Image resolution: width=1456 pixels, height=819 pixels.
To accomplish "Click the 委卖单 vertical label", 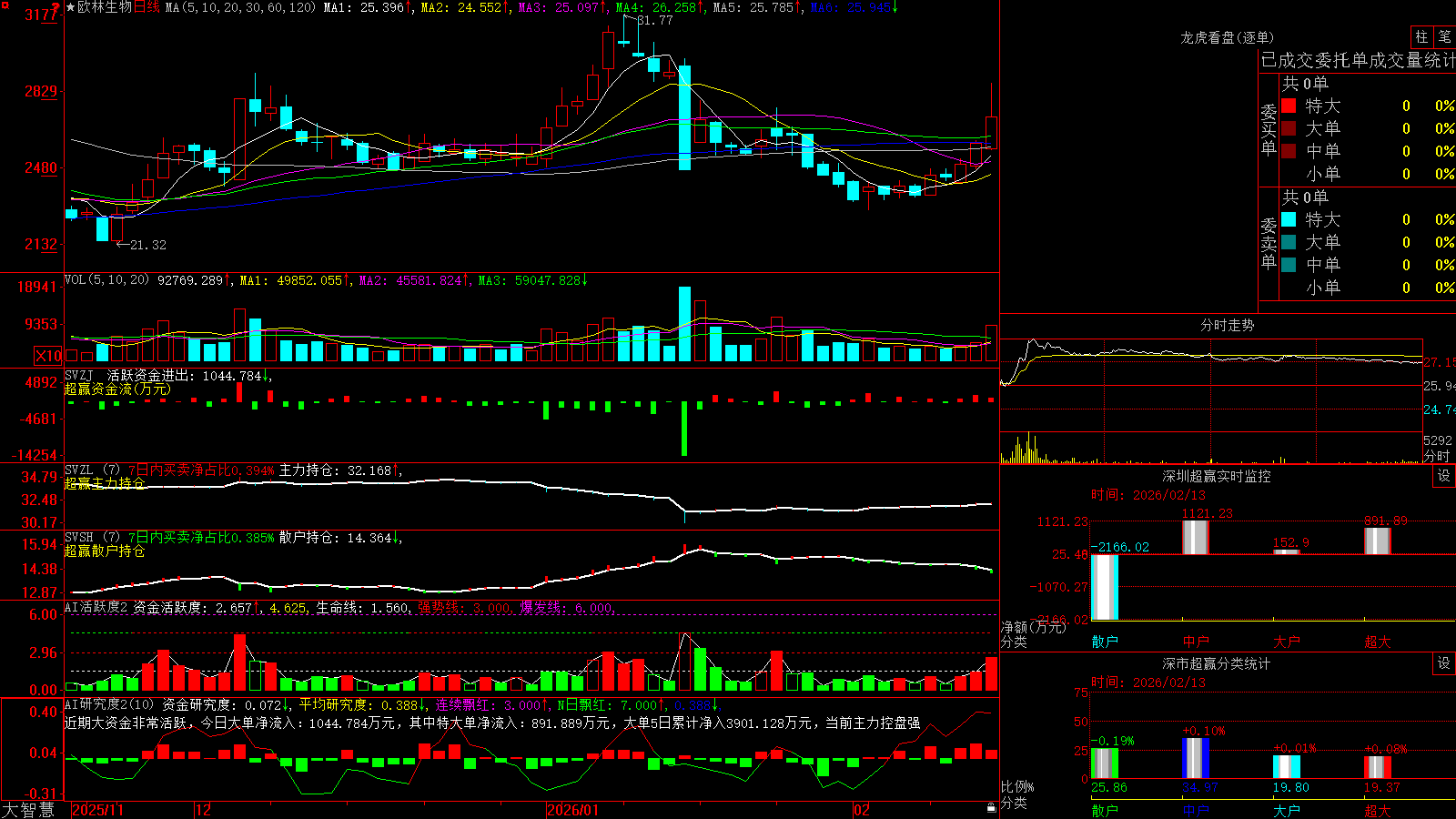I will [1269, 243].
